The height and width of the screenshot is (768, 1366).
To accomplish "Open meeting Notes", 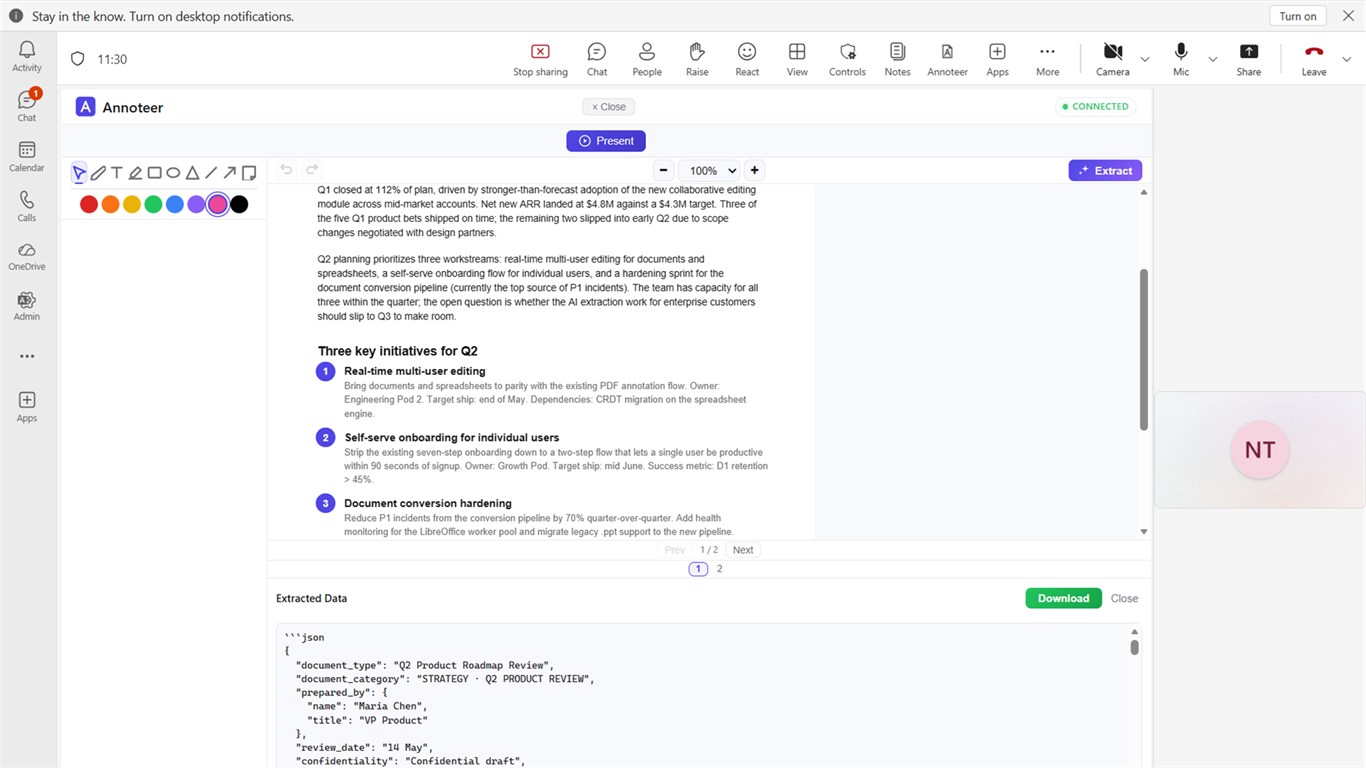I will 897,59.
